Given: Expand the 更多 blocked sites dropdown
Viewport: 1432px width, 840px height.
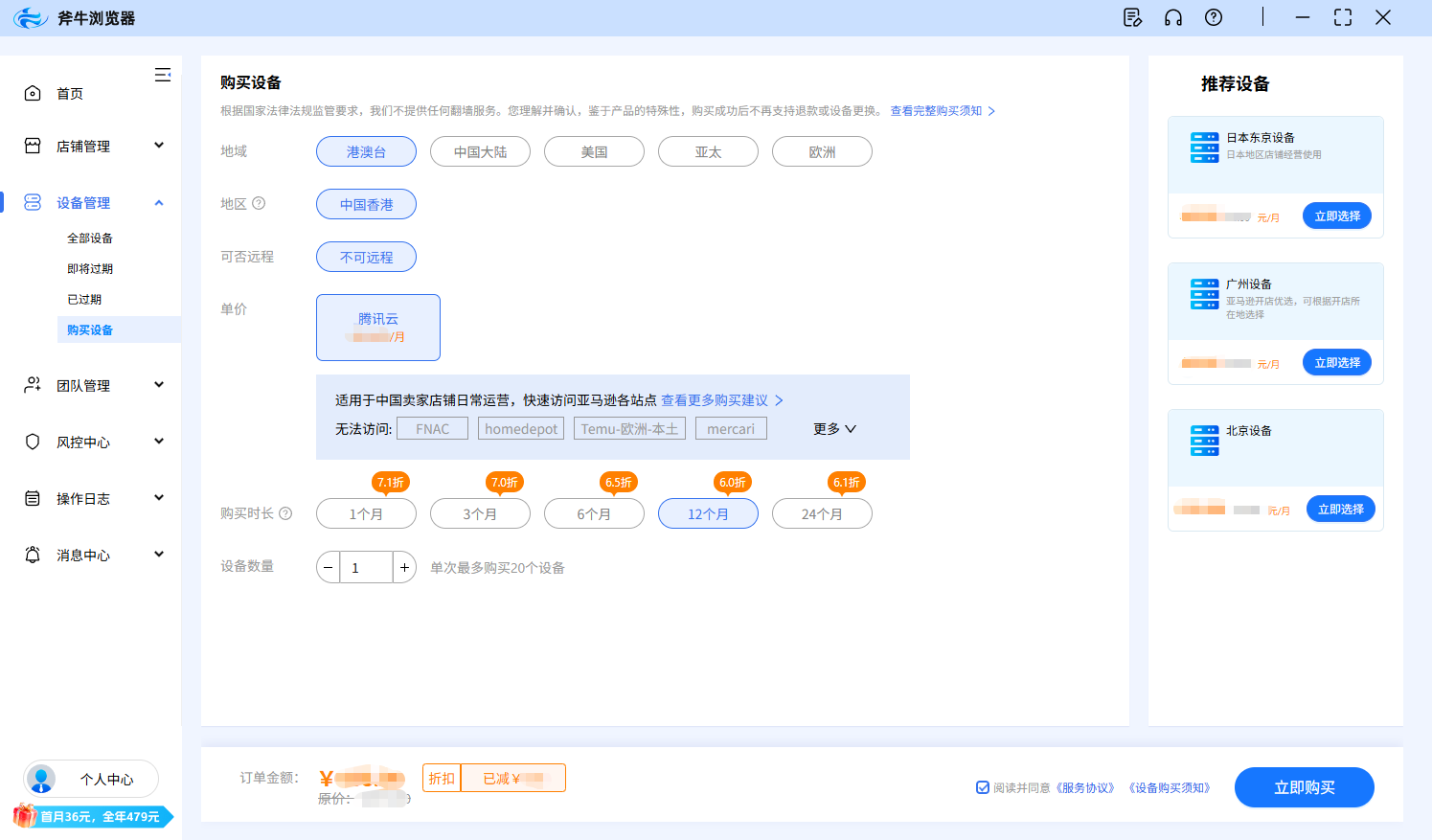Looking at the screenshot, I should pyautogui.click(x=832, y=428).
